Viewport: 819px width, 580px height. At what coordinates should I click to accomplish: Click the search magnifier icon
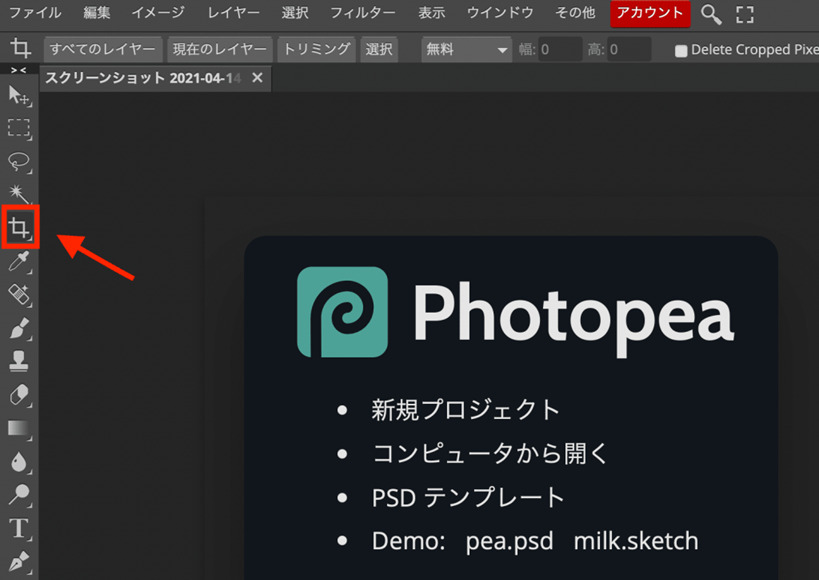711,15
